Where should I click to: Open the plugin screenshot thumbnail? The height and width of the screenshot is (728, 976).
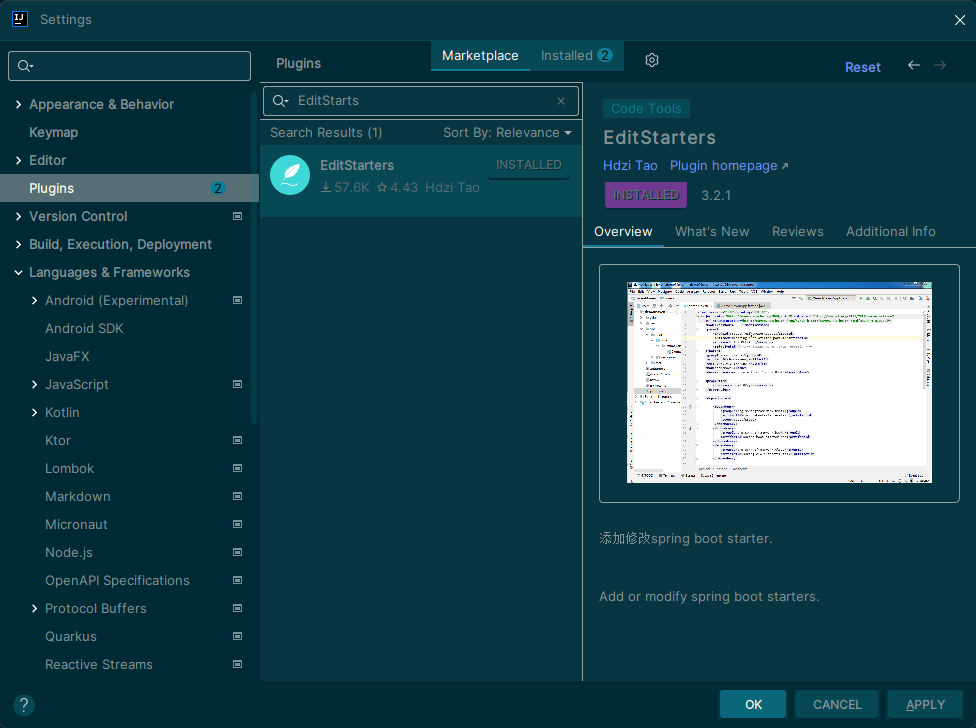[779, 383]
